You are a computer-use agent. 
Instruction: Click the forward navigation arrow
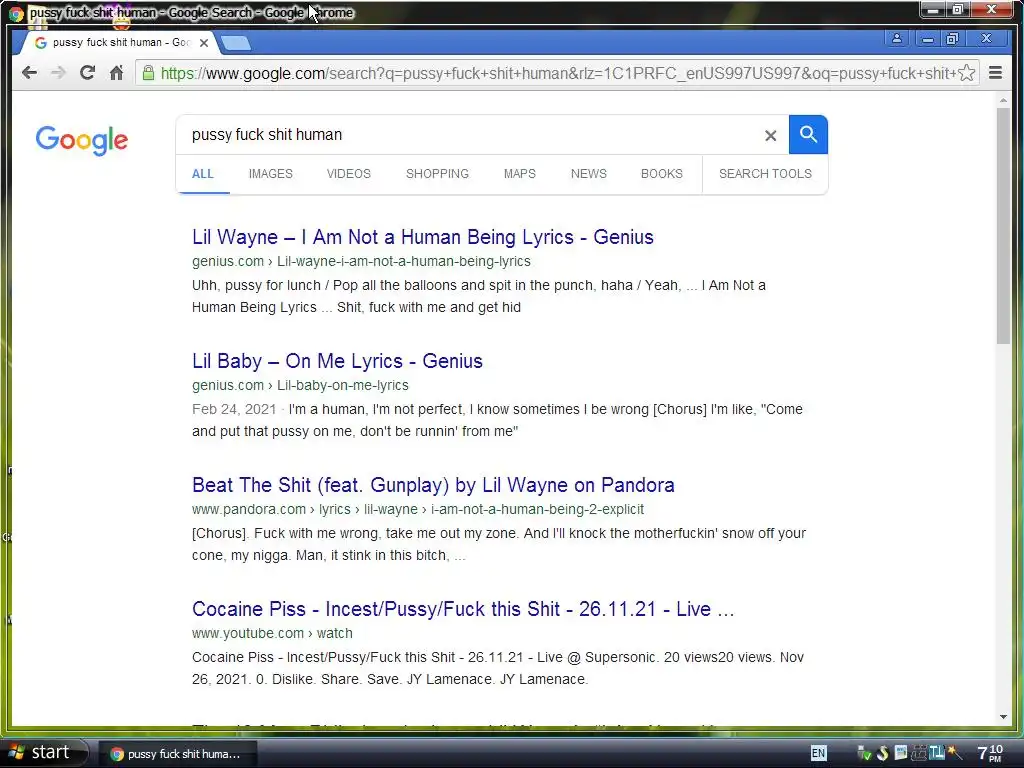pyautogui.click(x=58, y=72)
